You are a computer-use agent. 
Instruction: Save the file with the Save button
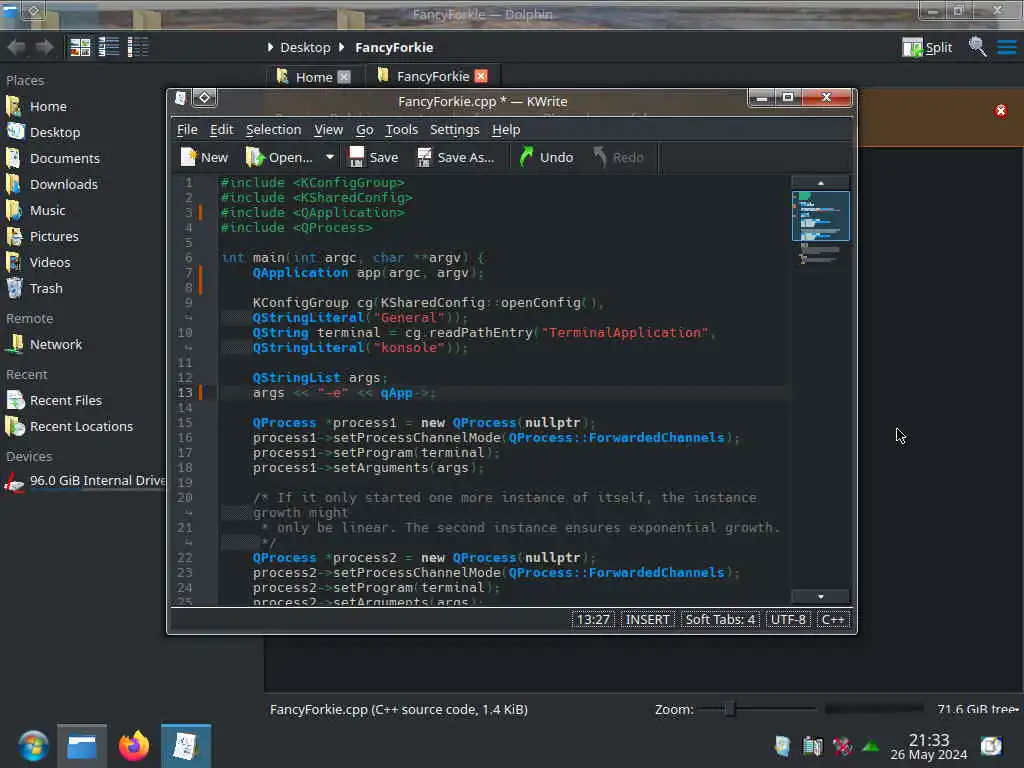(x=374, y=157)
